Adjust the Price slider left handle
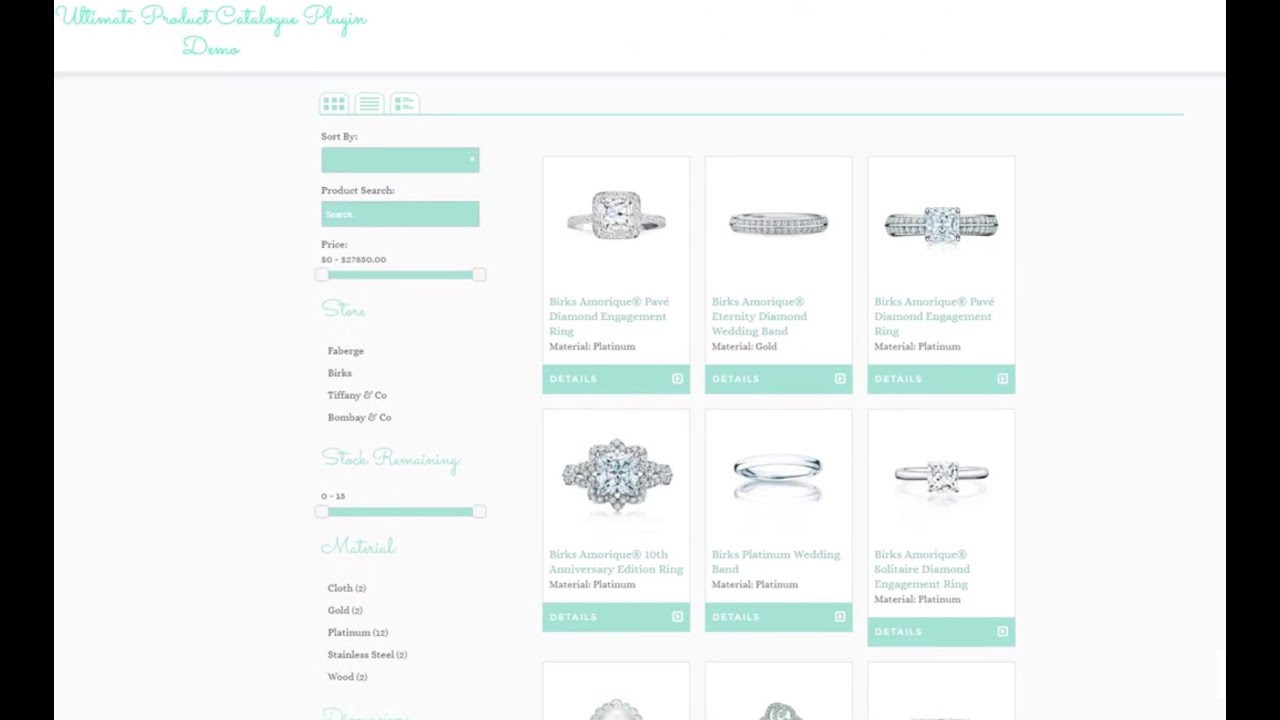1280x720 pixels. point(322,274)
